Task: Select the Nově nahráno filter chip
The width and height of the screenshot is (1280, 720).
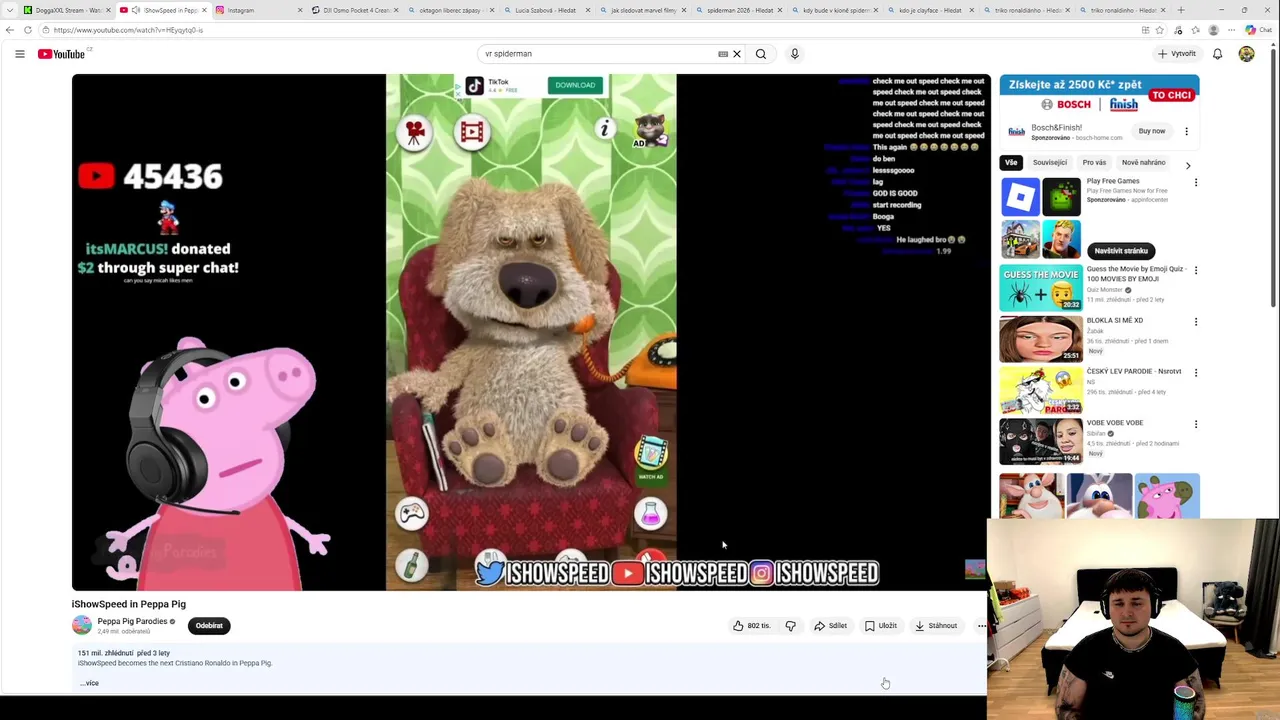Action: click(x=1143, y=162)
